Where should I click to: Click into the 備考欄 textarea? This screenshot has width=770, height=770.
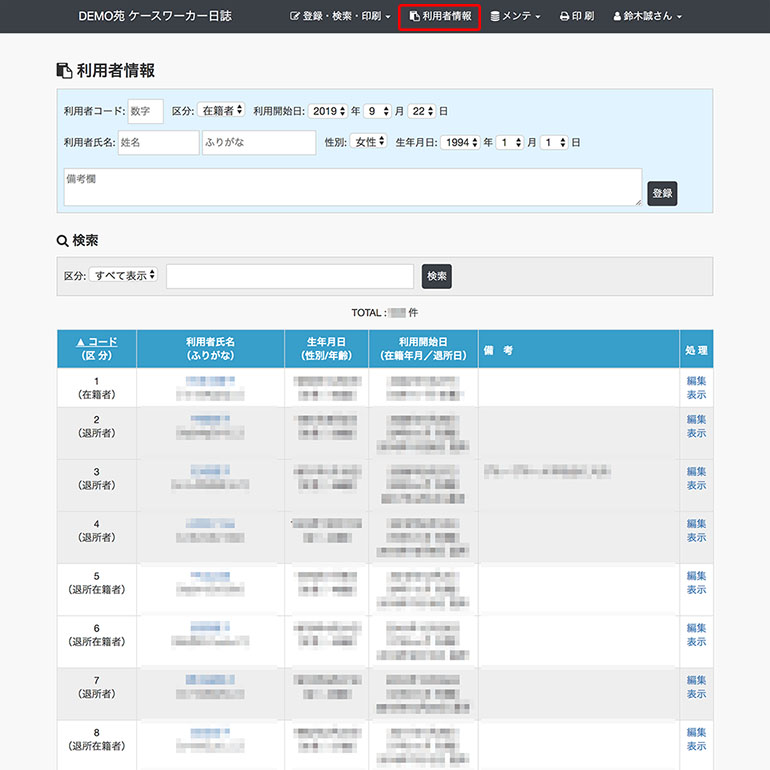click(353, 187)
